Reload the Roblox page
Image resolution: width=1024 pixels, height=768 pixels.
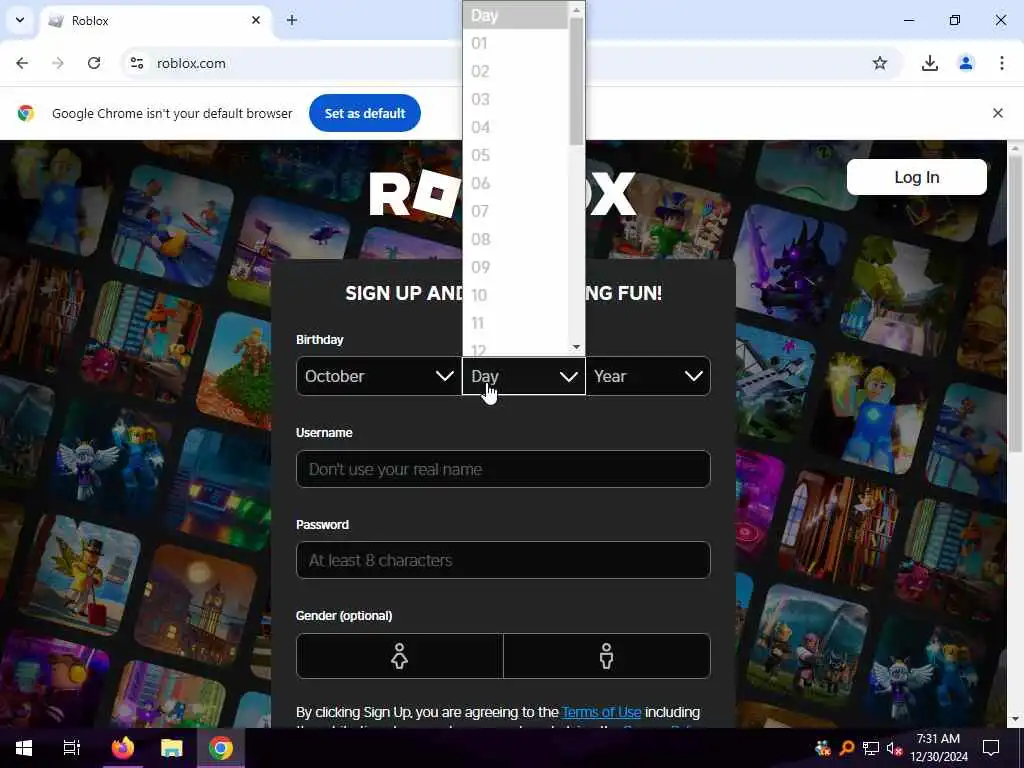94,63
